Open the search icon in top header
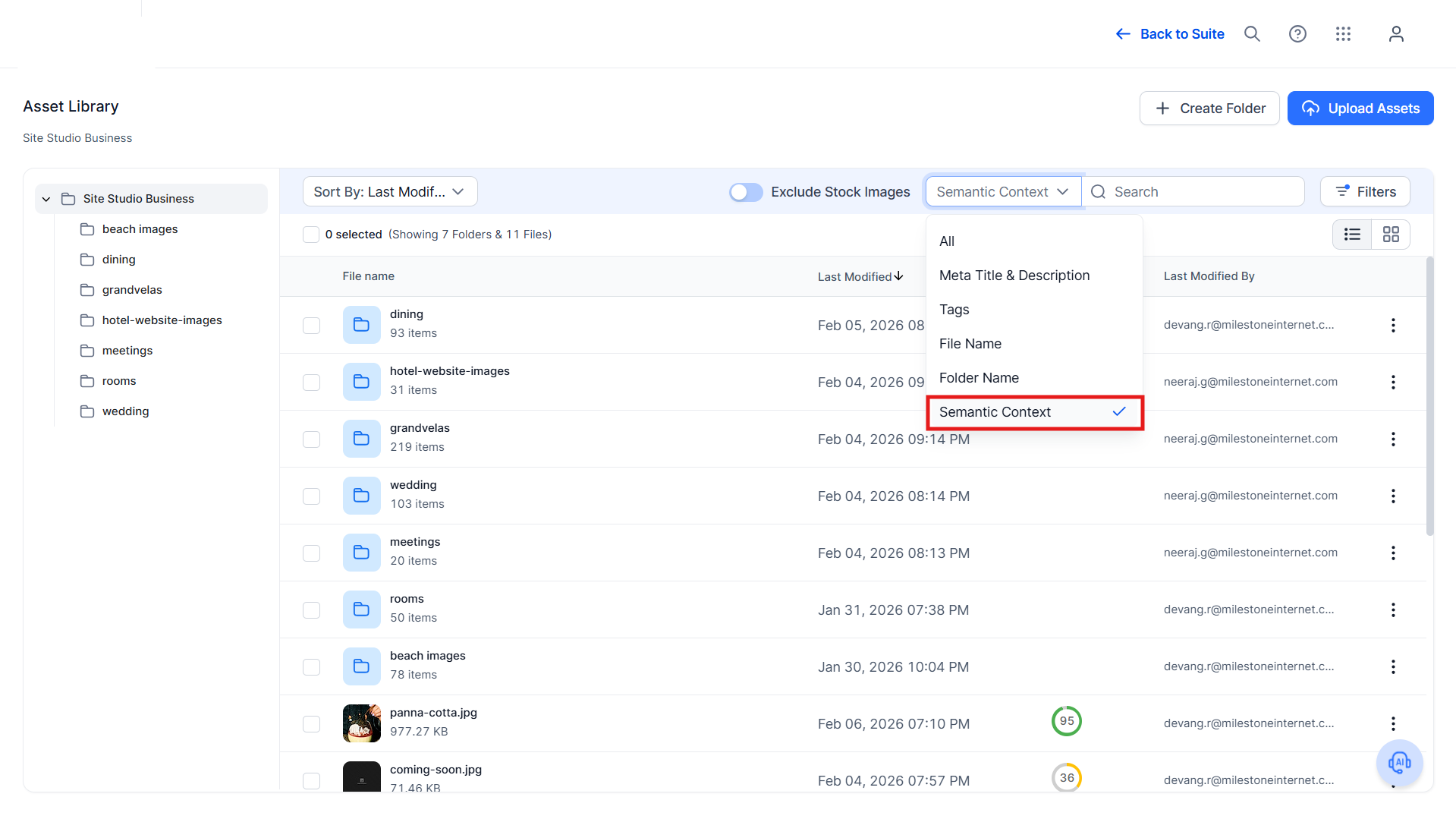The height and width of the screenshot is (819, 1456). (1252, 34)
